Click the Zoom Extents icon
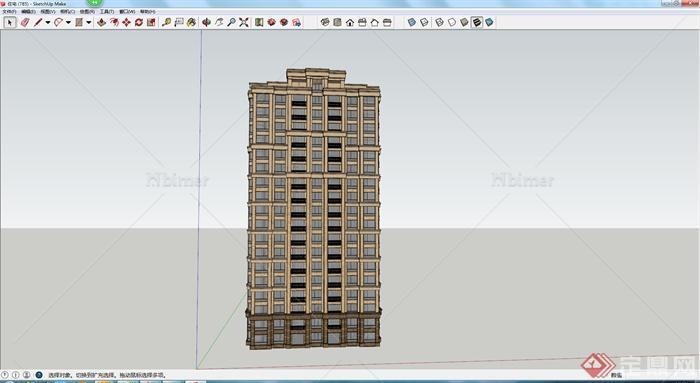 coord(244,22)
